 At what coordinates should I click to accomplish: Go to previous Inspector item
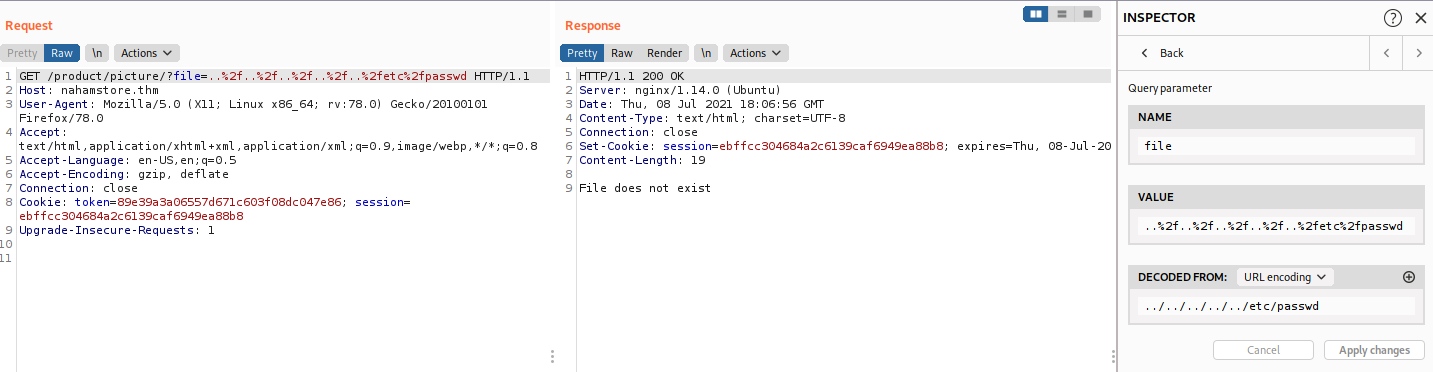point(1386,53)
